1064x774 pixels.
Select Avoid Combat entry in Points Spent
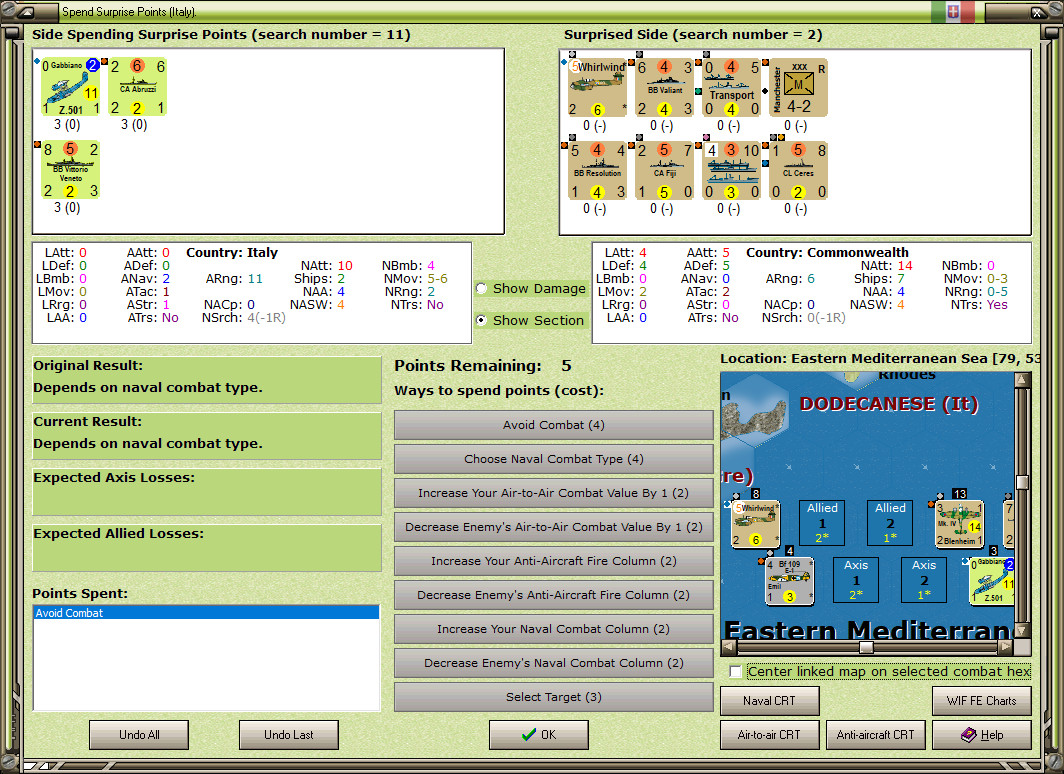[206, 613]
